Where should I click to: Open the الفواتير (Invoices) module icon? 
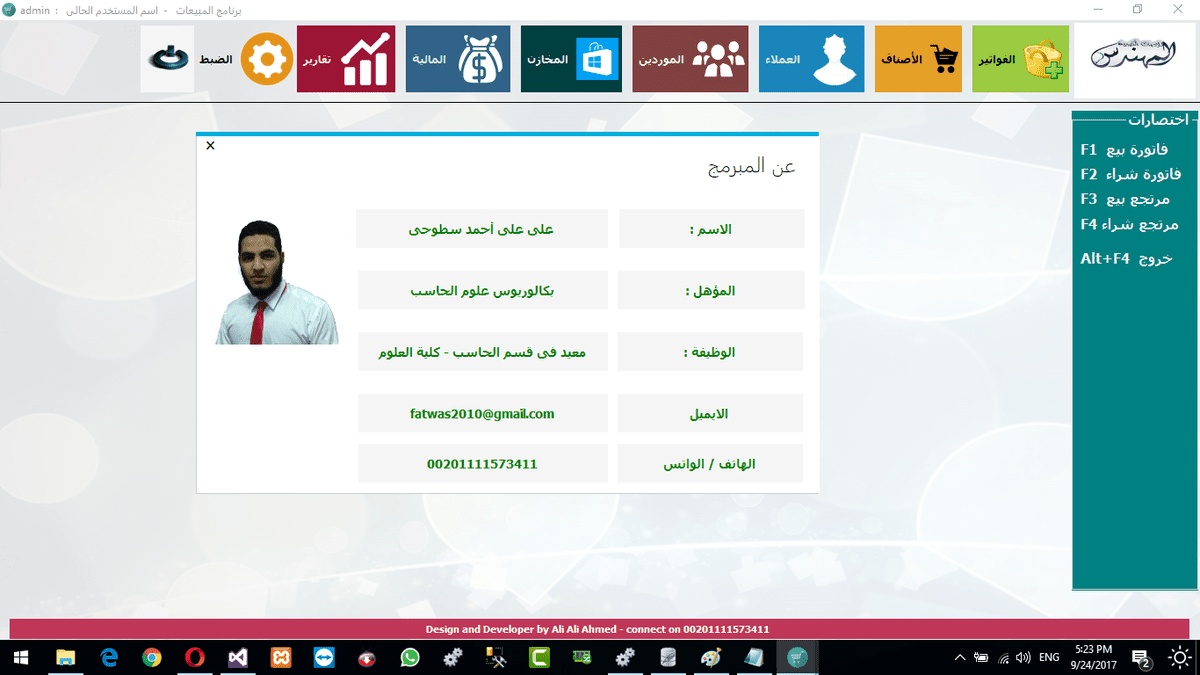click(1019, 59)
